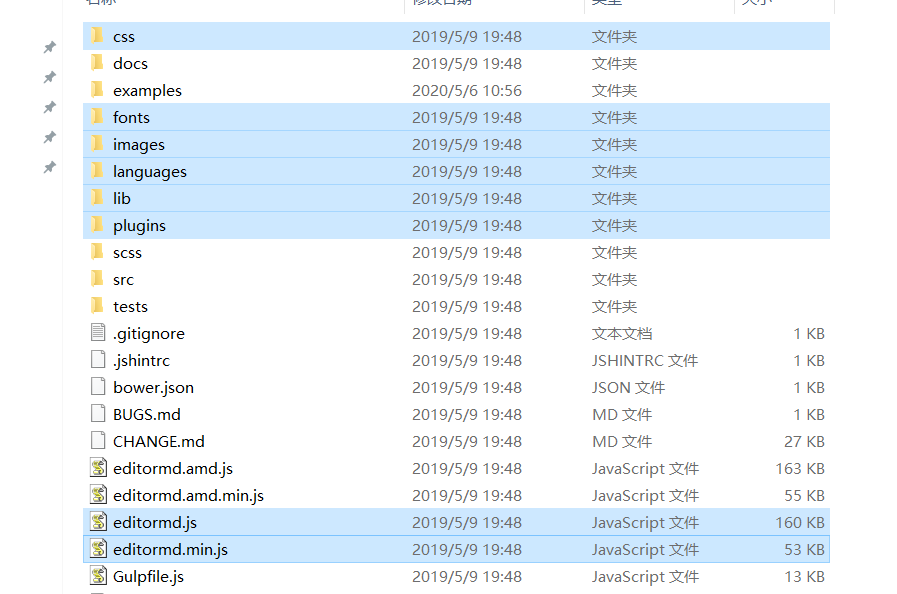
Task: Click the MD 文件 type of BUGS.md
Action: coord(622,414)
